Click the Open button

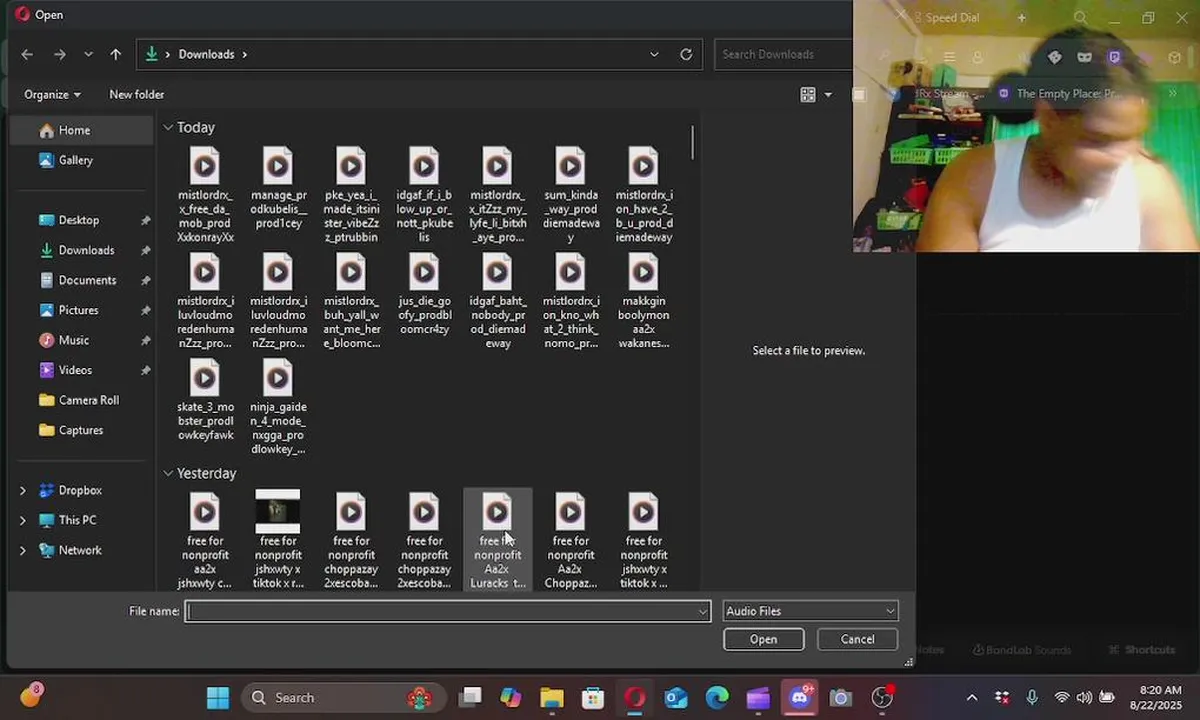coord(763,639)
